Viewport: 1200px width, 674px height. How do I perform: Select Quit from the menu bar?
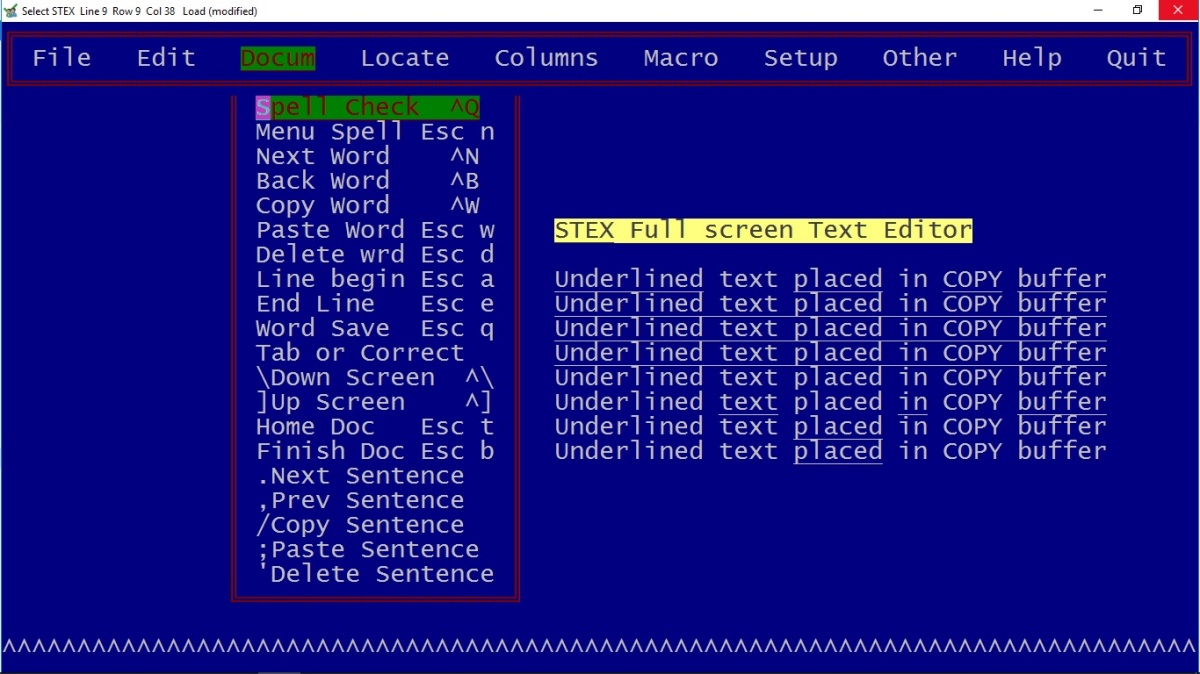coord(1136,58)
